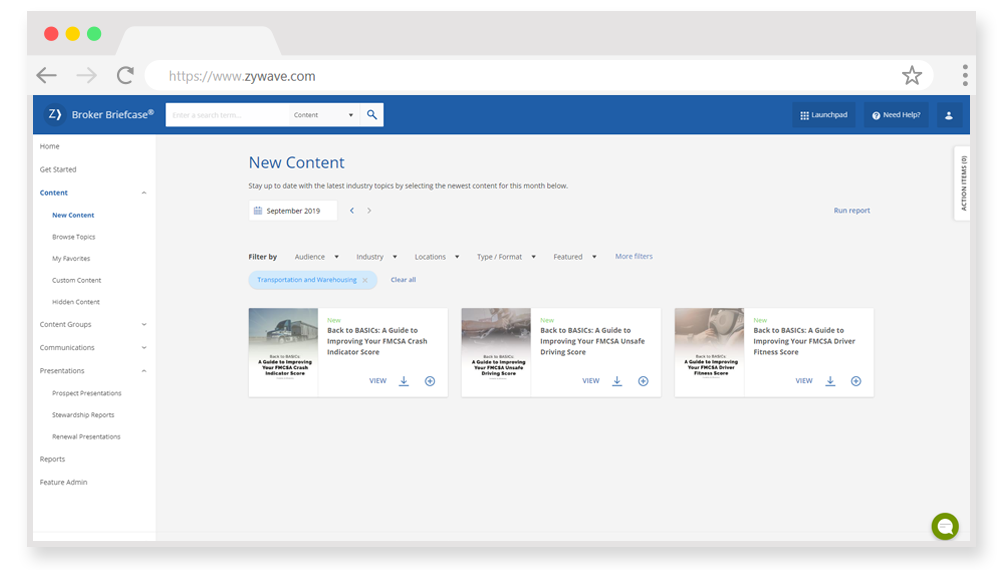Click the magnifier search button
Viewport: 1000px width, 570px height.
coord(372,115)
